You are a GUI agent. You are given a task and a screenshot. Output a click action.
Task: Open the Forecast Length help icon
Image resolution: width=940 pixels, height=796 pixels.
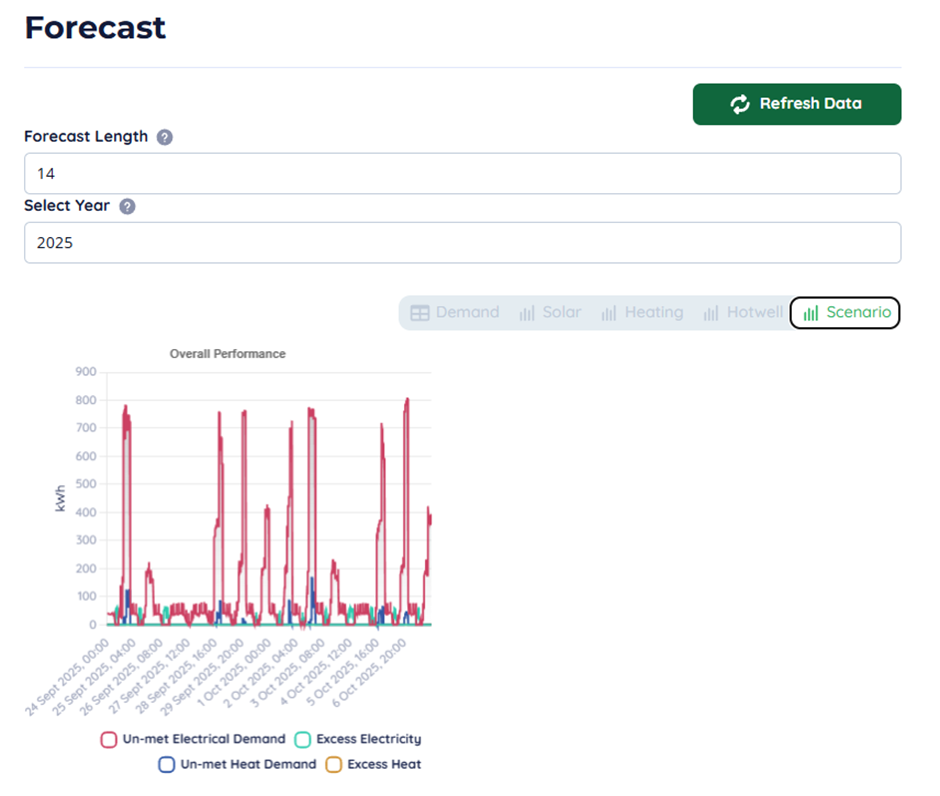click(164, 136)
